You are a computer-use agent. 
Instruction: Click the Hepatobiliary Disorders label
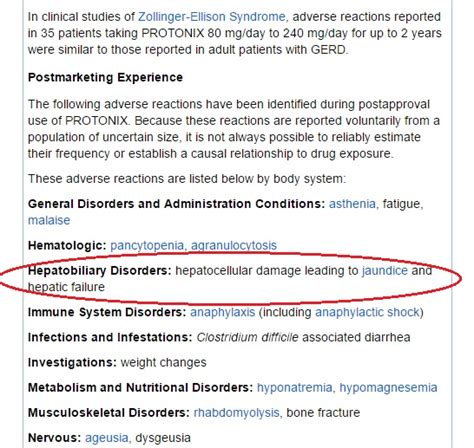click(100, 271)
